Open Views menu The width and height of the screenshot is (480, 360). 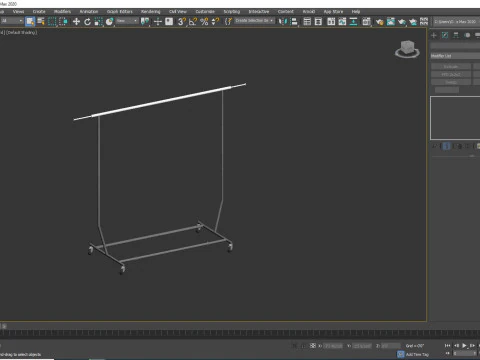pos(18,11)
